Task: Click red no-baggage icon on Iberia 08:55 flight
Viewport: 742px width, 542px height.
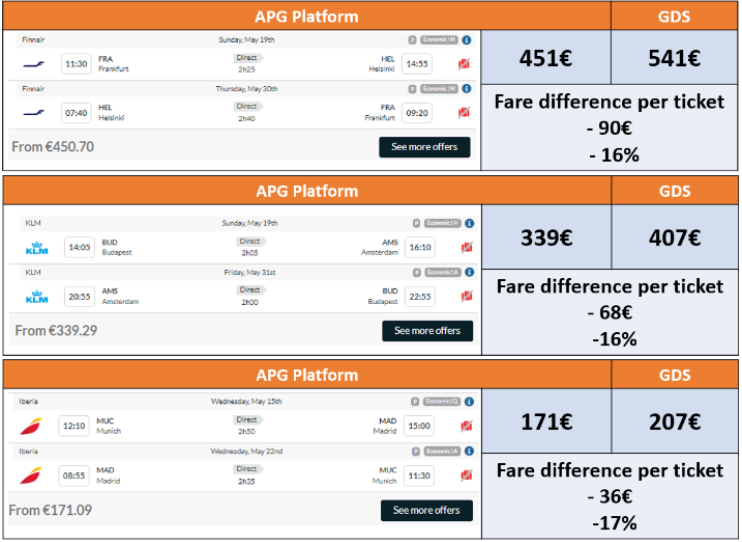Action: (x=466, y=475)
